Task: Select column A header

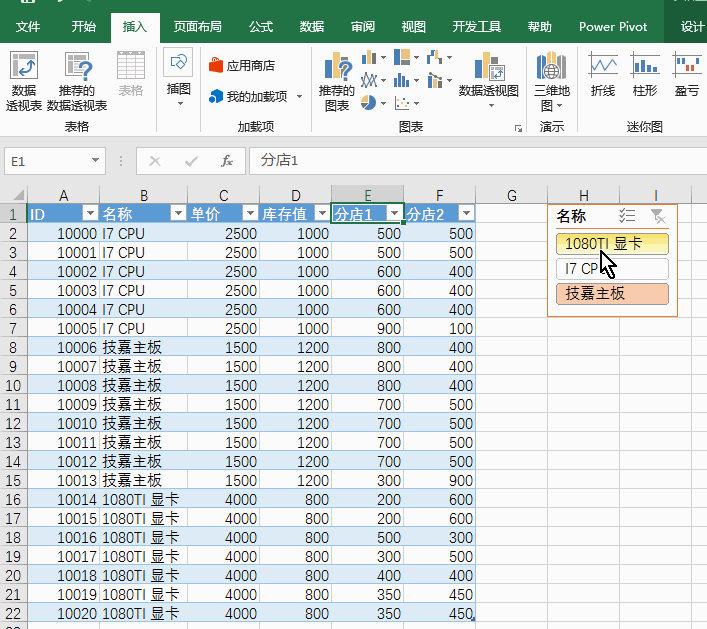Action: coord(63,195)
